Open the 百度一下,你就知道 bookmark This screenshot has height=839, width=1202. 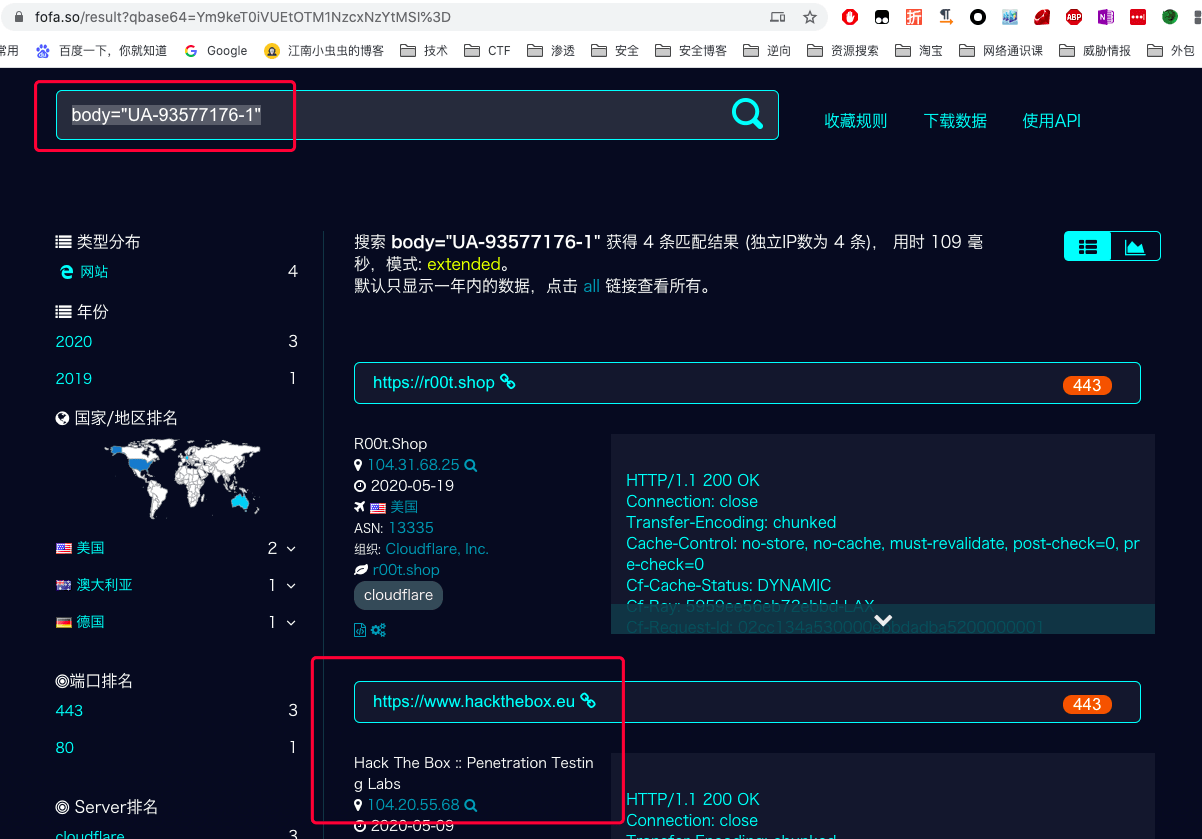tap(101, 51)
